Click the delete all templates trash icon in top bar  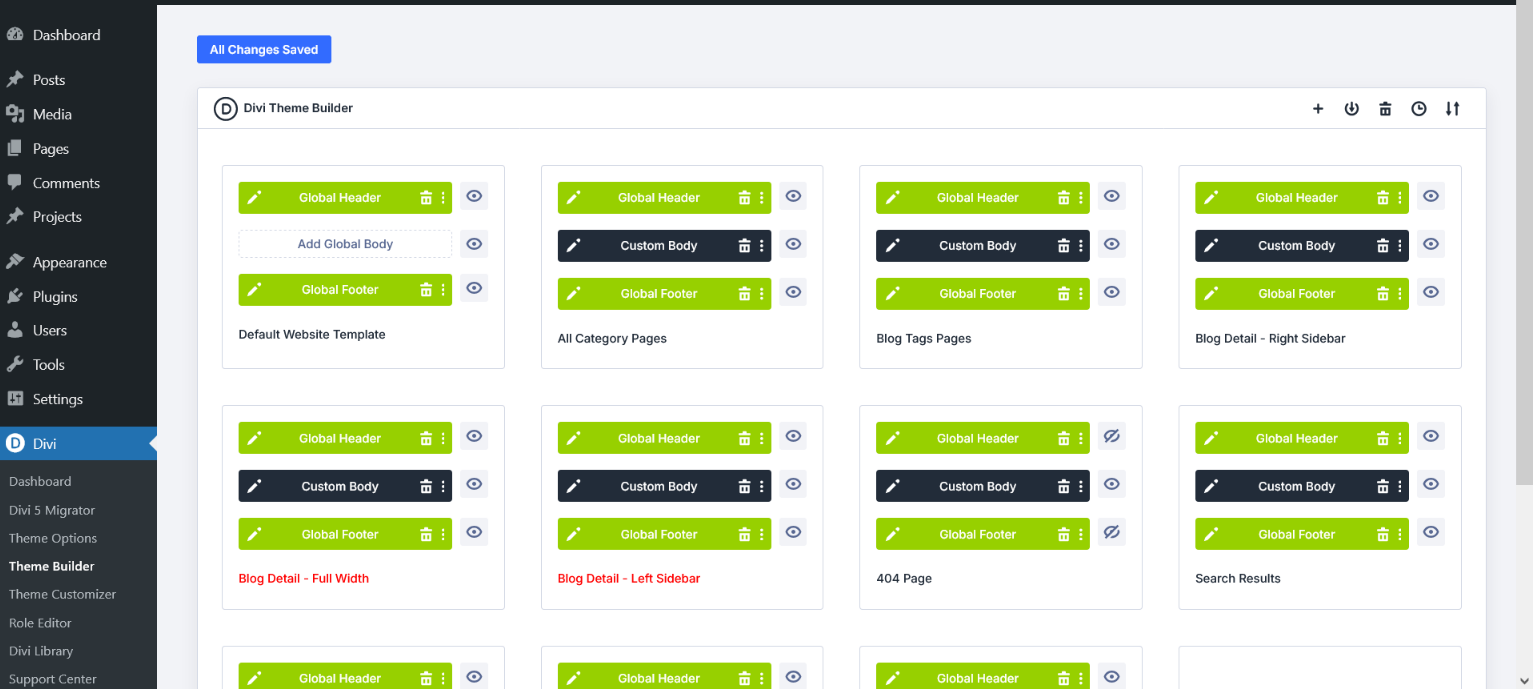(x=1385, y=109)
